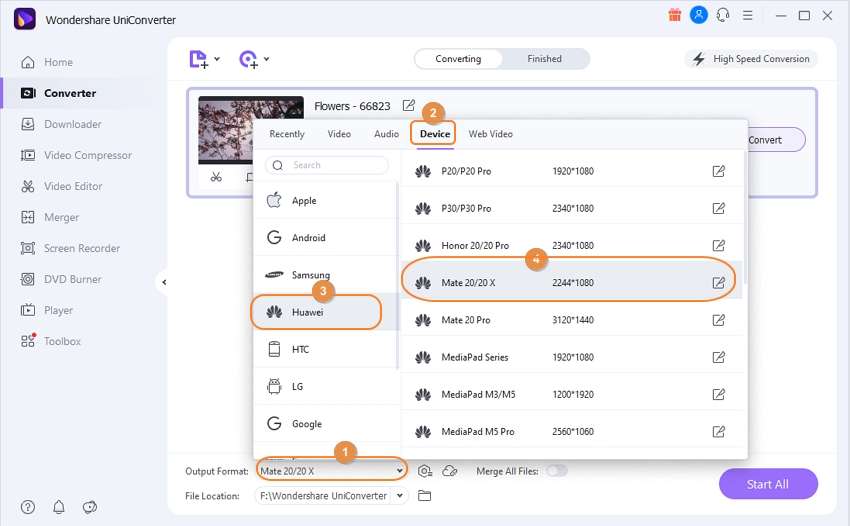Edit settings for Honor 20/20 Pro
Viewport: 850px width, 526px height.
[x=718, y=246]
